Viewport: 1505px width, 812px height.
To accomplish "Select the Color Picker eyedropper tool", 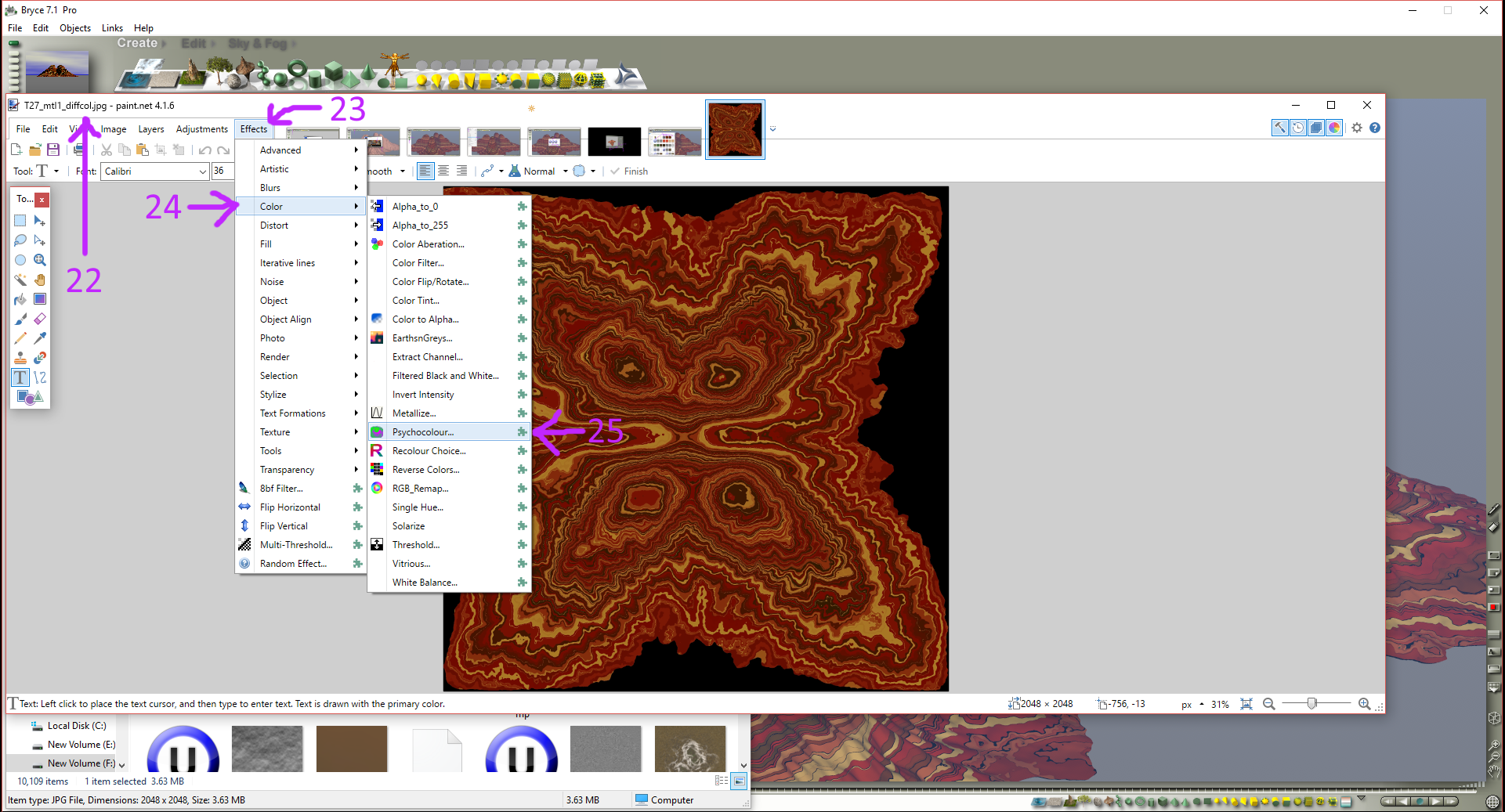I will click(40, 338).
